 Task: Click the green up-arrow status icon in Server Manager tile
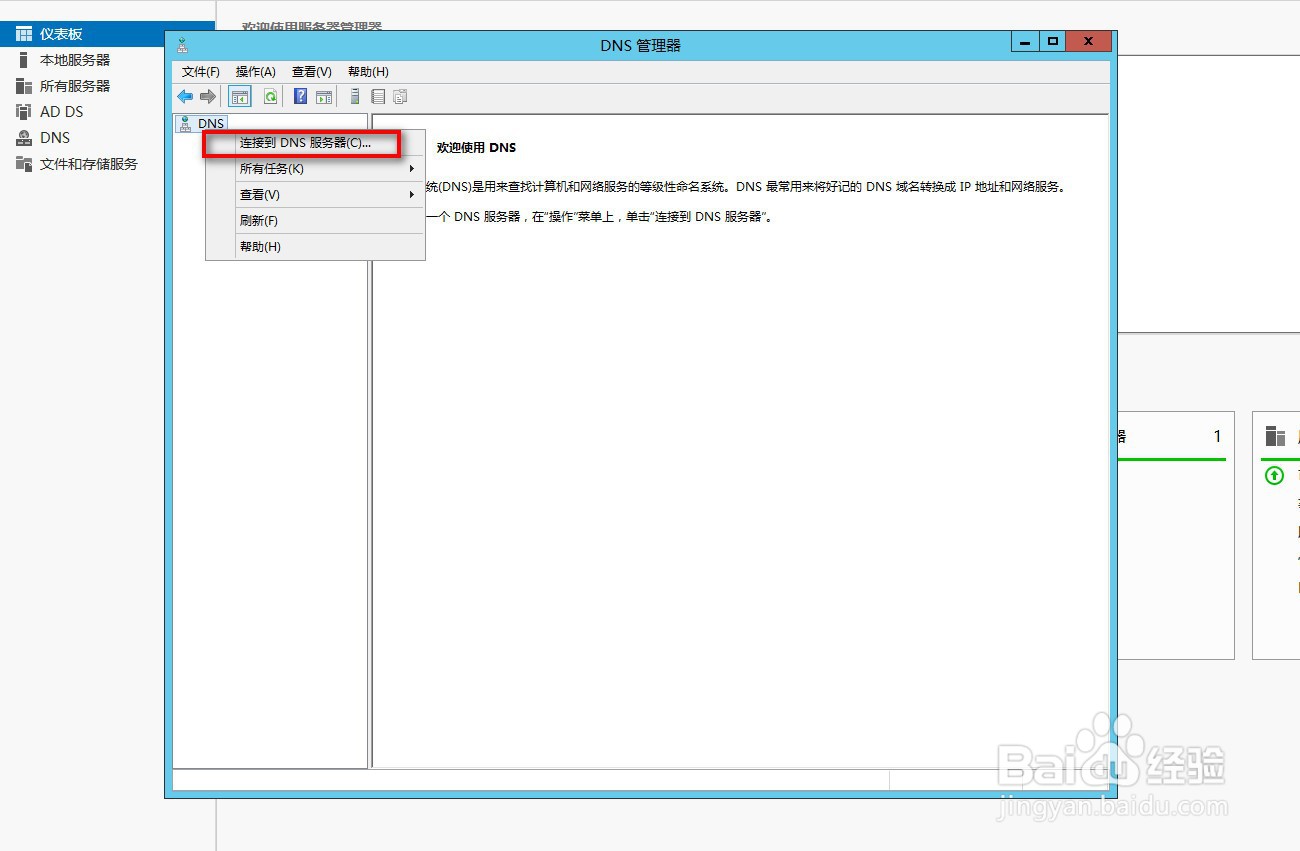(1274, 476)
